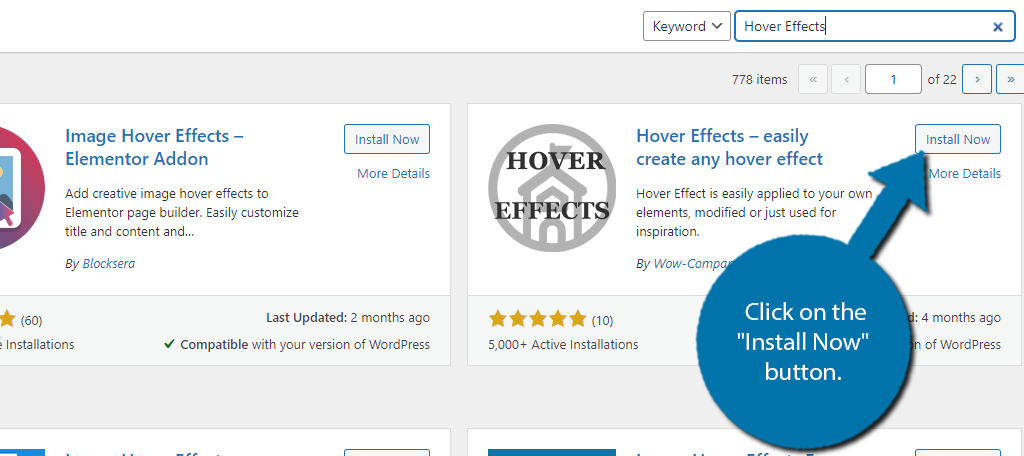Click the (10) ratings count

pyautogui.click(x=602, y=320)
